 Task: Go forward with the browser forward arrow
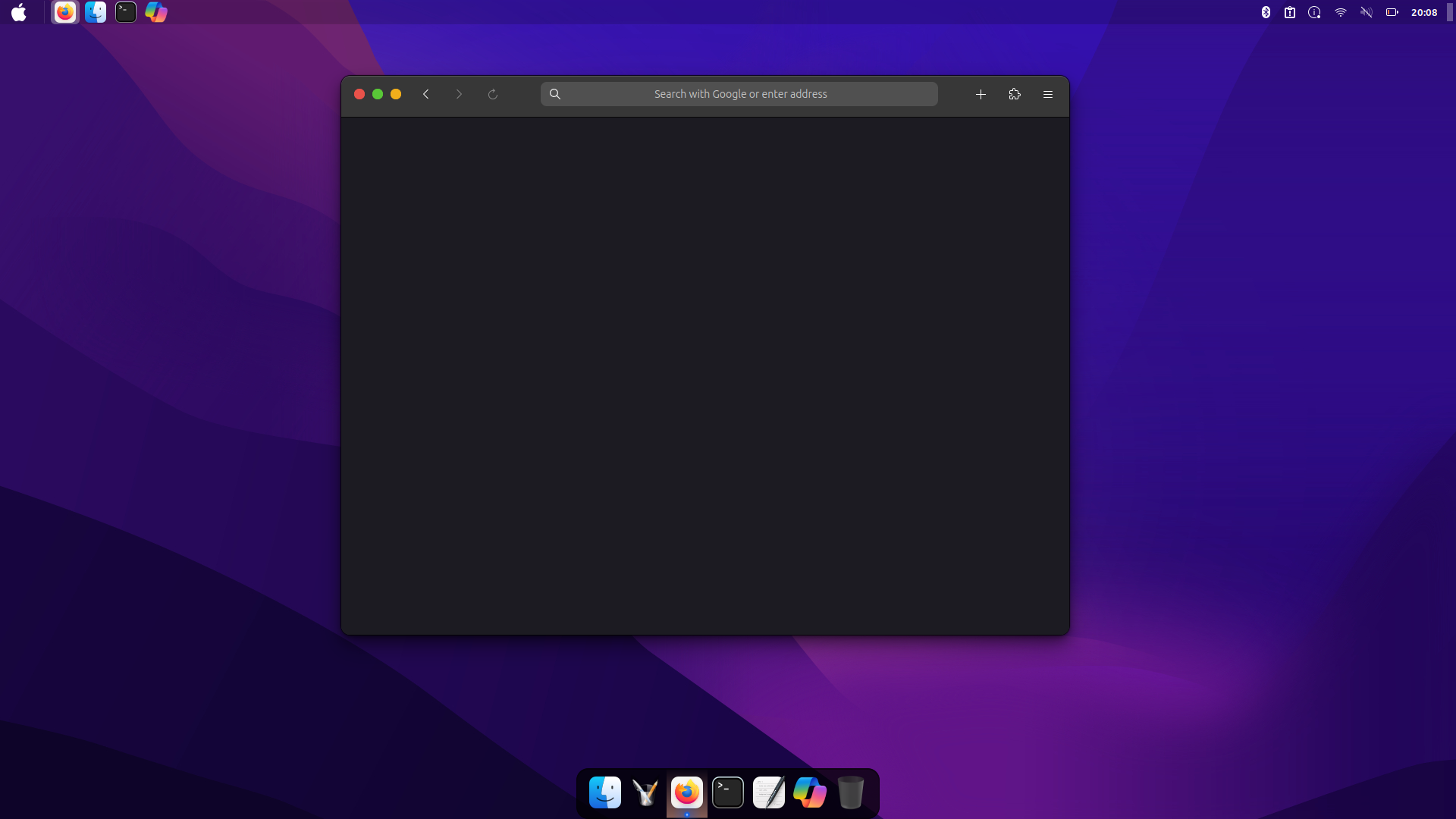coord(459,94)
